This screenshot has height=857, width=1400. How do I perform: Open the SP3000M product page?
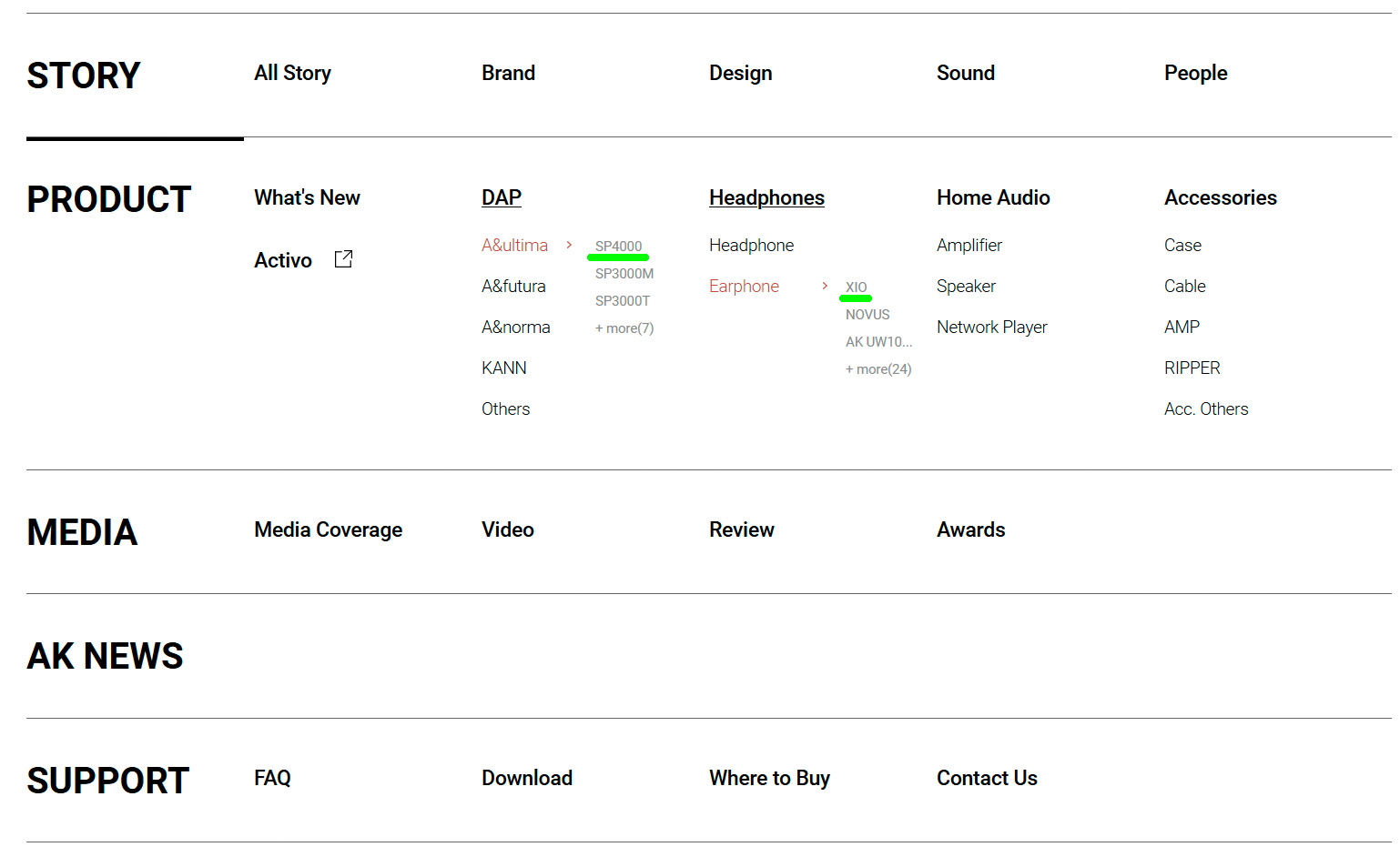[624, 274]
